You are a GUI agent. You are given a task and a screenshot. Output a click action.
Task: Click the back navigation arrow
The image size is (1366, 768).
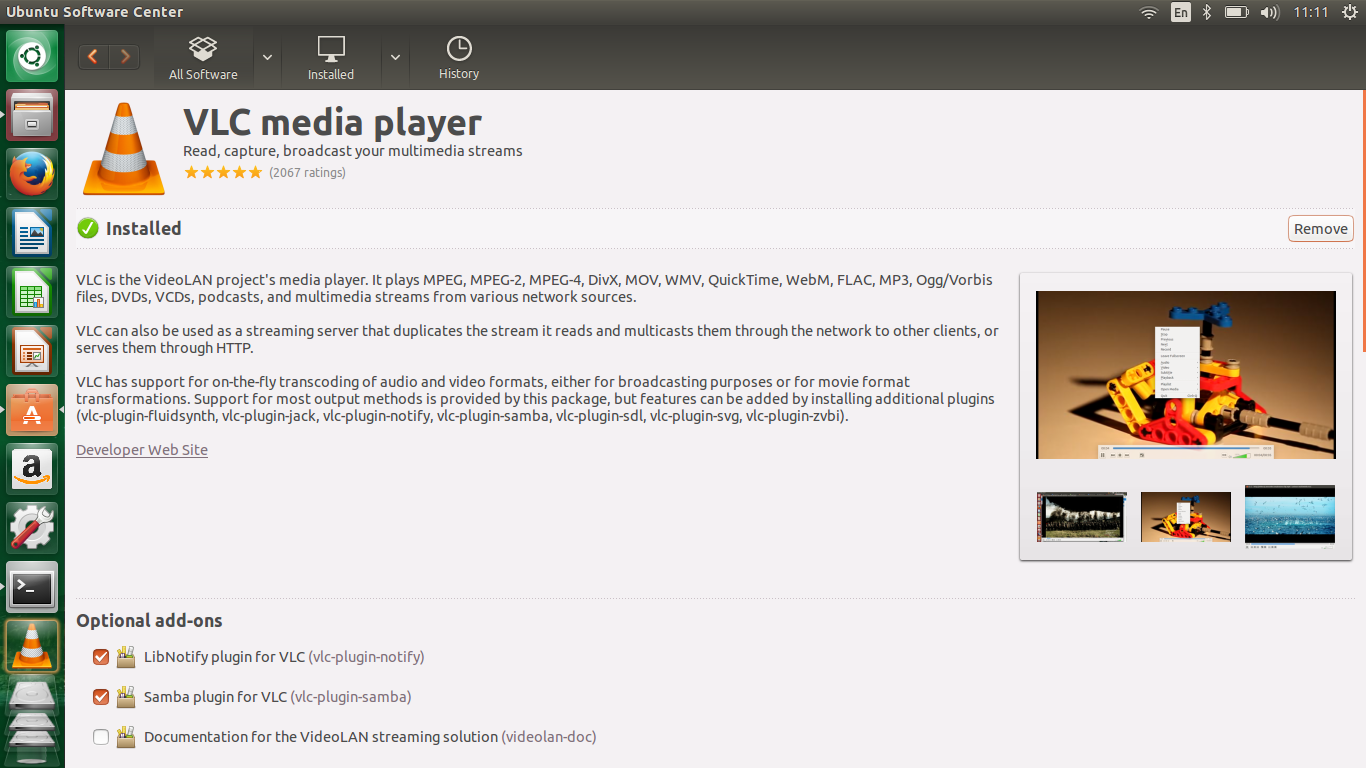[92, 57]
